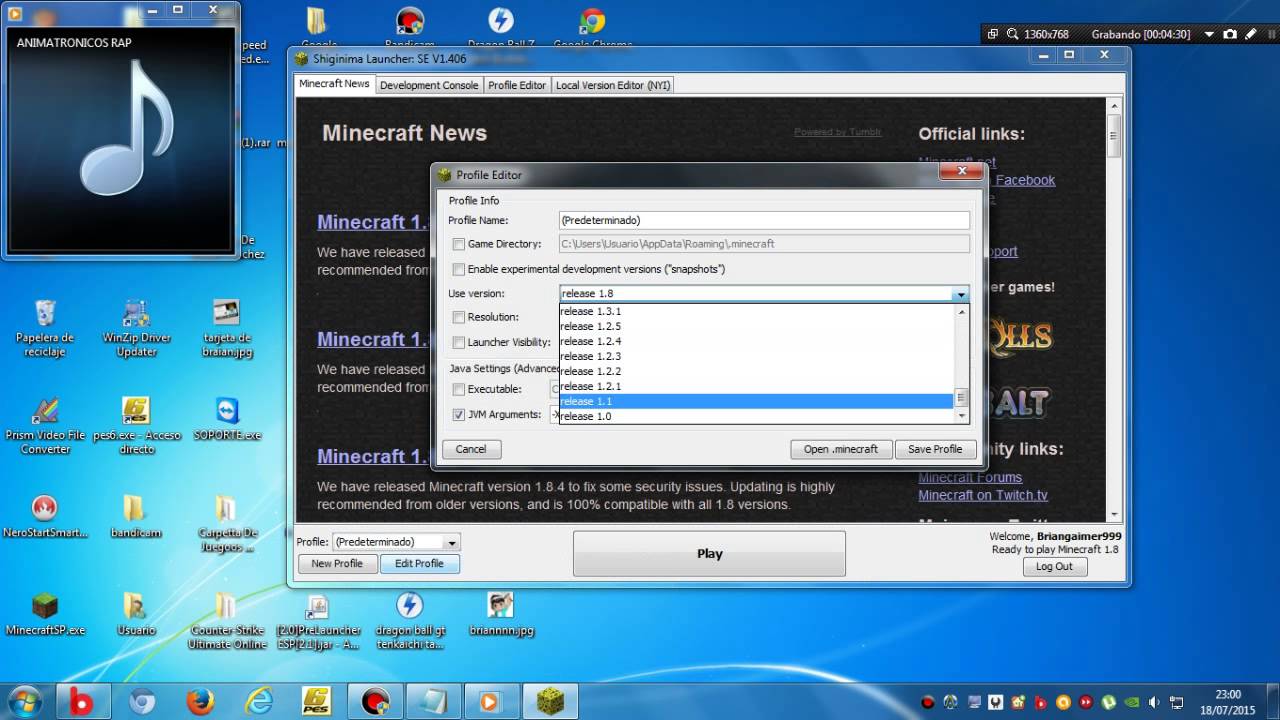Click the Save Profile button

pyautogui.click(x=935, y=449)
